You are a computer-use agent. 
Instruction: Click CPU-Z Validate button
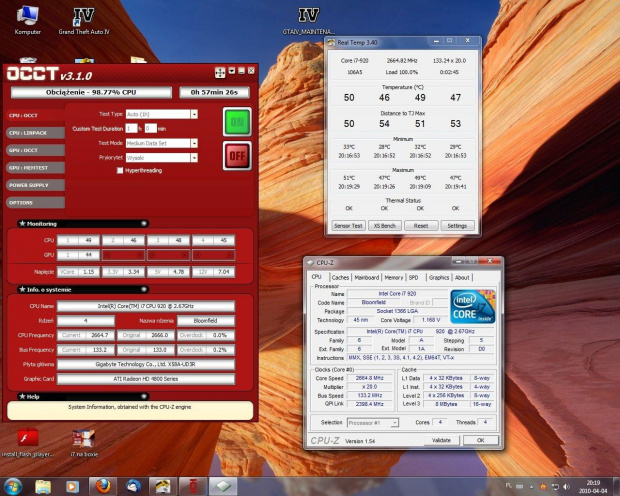point(441,440)
